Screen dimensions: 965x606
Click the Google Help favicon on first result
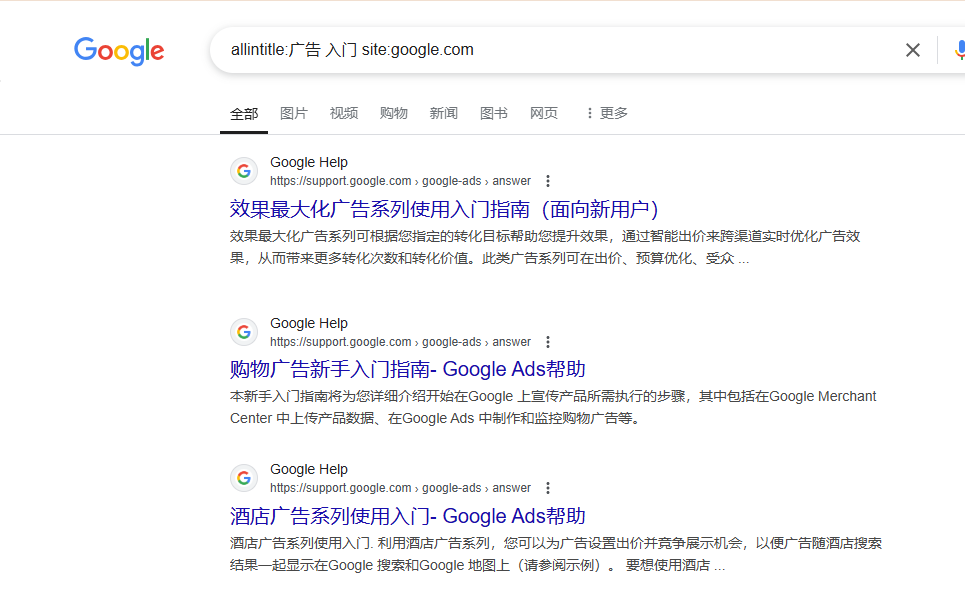(243, 170)
